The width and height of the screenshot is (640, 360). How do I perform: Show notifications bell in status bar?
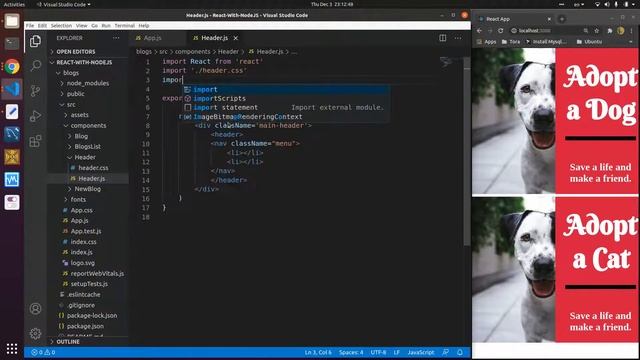coord(460,352)
